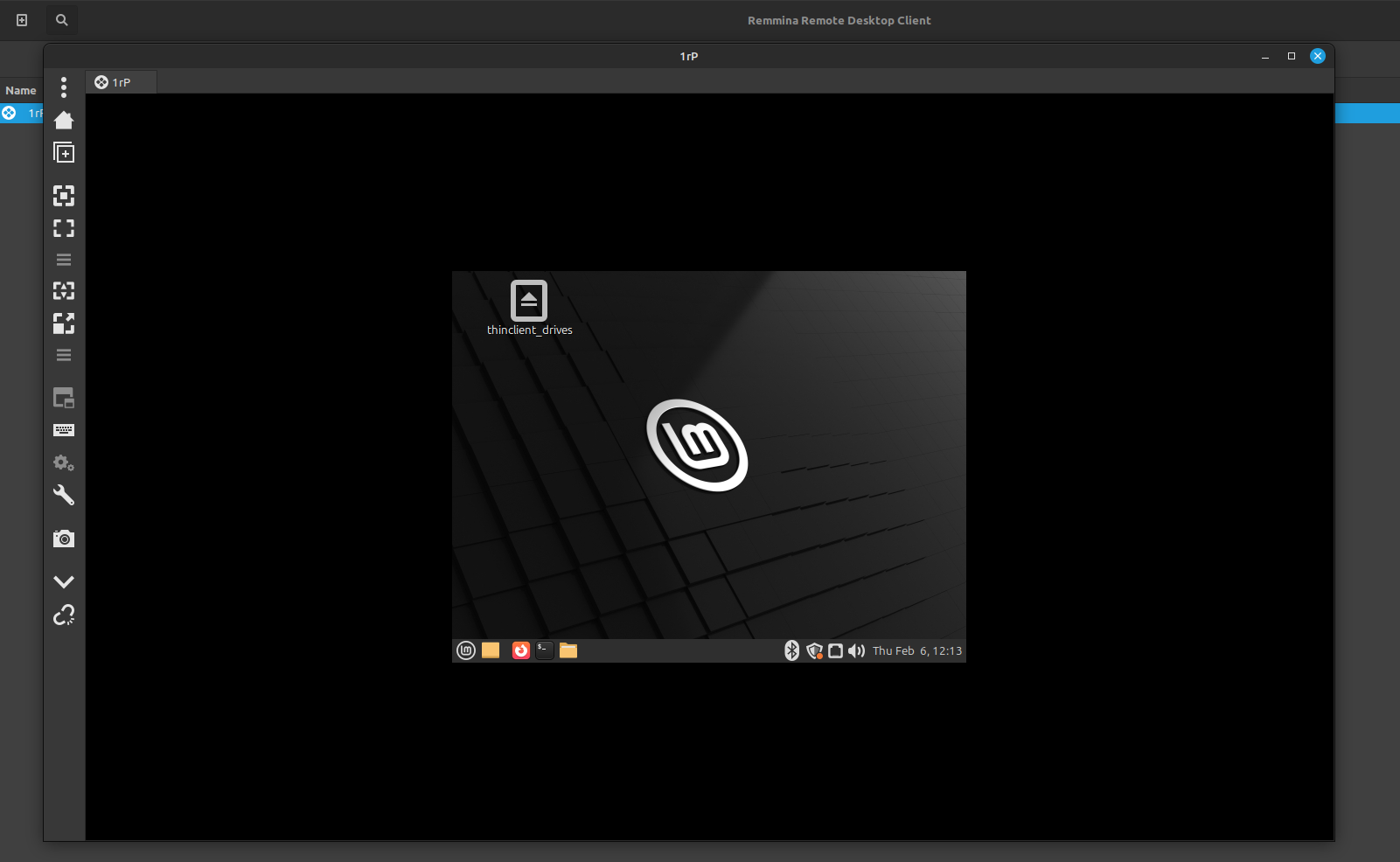Open the Files manager in remote panel
Viewport: 1400px width, 862px height.
568,650
